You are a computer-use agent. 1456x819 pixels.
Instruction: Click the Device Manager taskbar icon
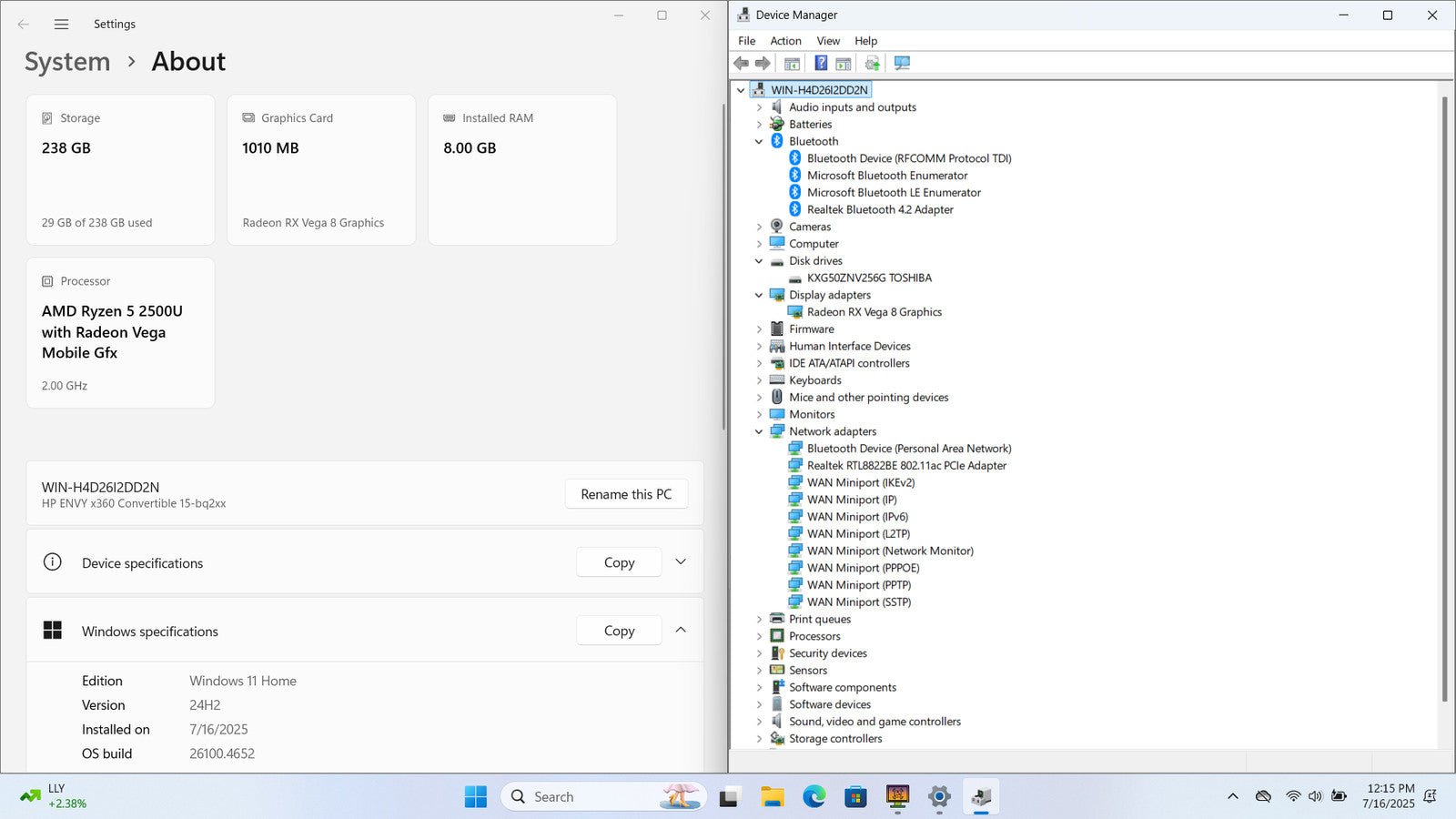click(981, 797)
